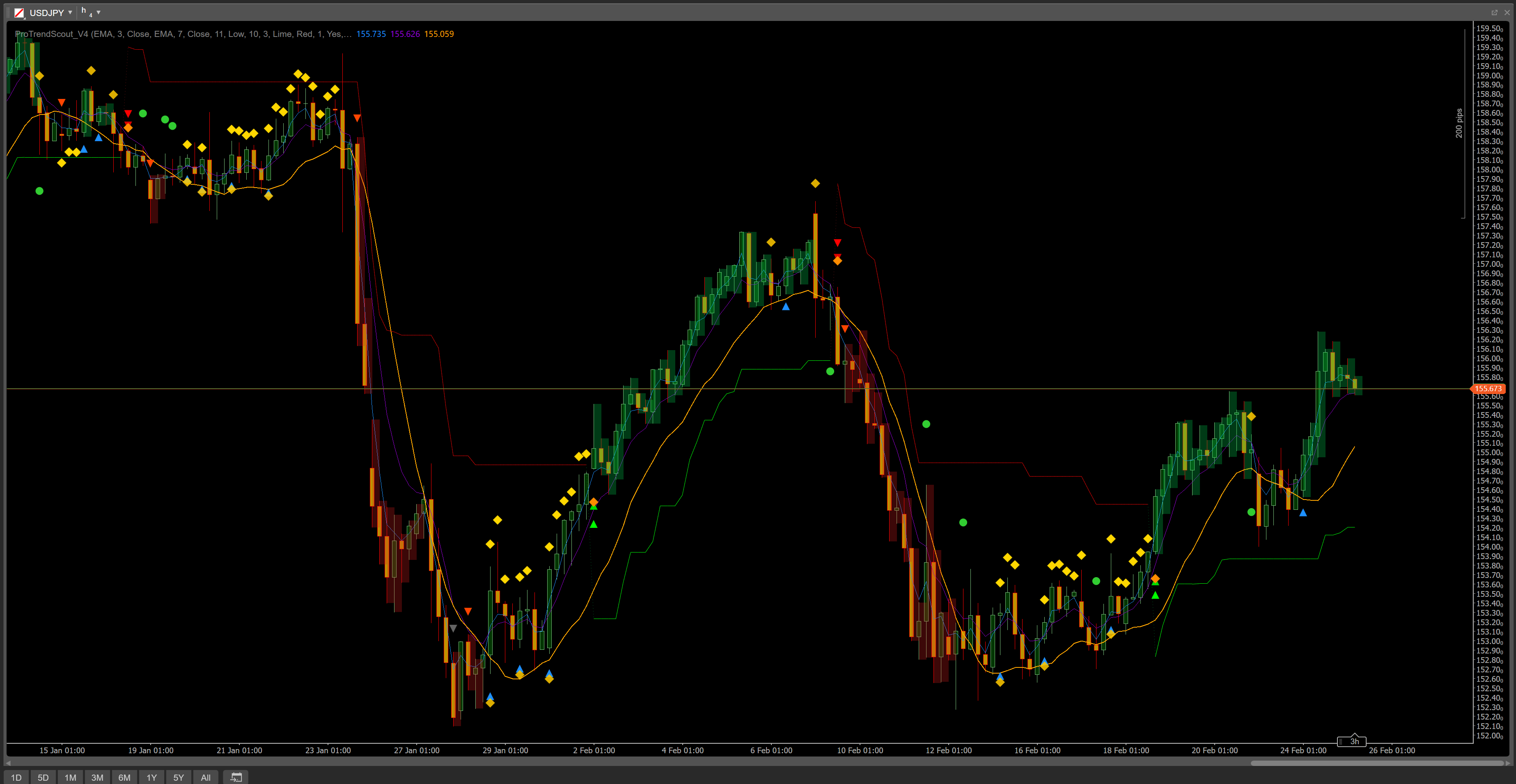Click the red slash chart-type icon
Screen dimensions: 1516x784
[x=19, y=12]
